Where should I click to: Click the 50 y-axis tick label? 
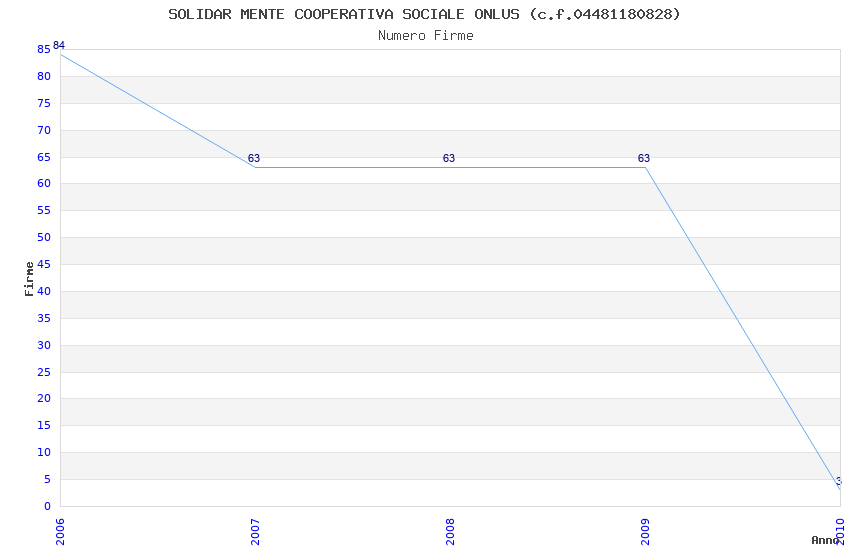coord(44,237)
